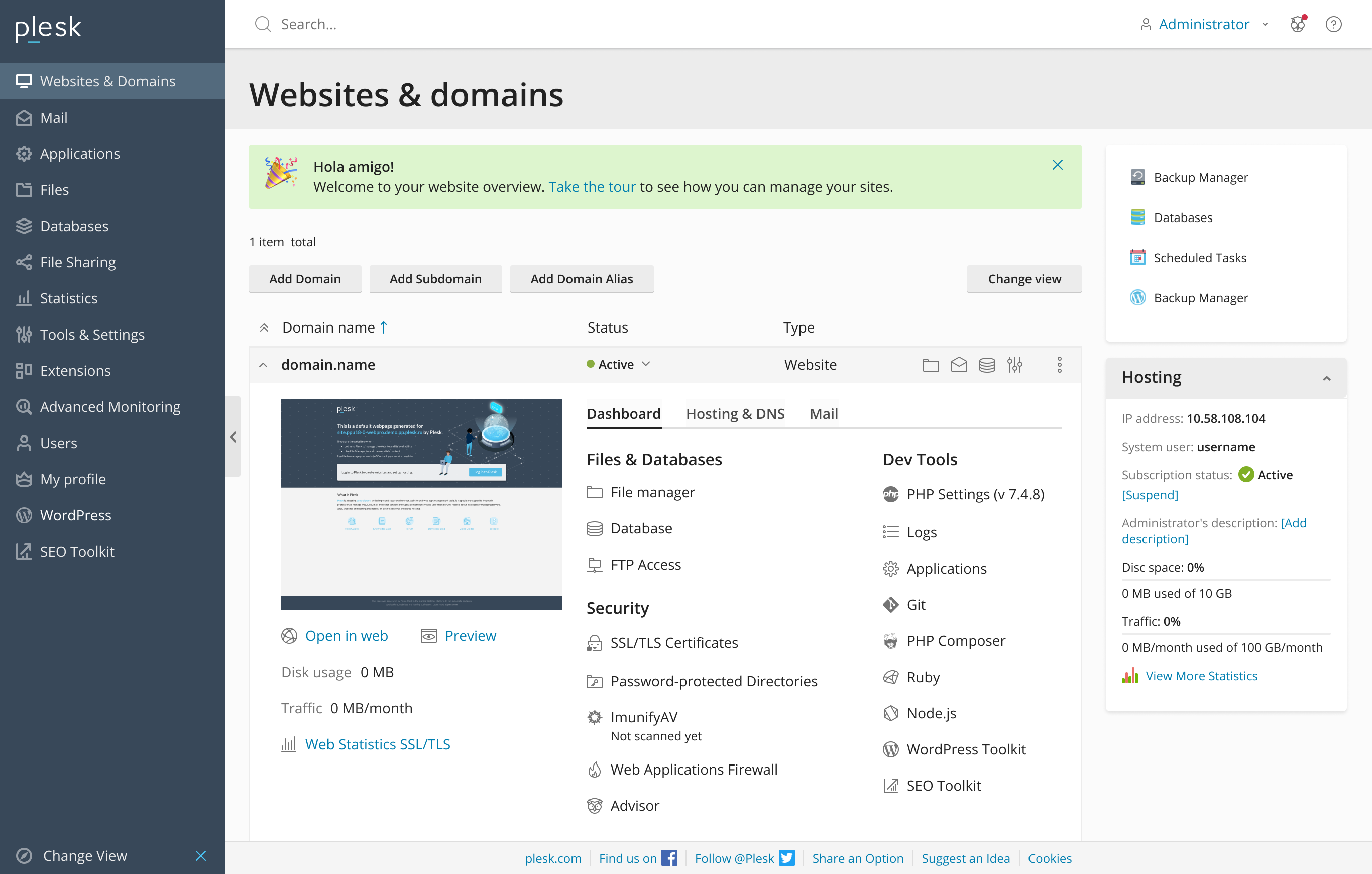The height and width of the screenshot is (874, 1372).
Task: Collapse the domain.name row
Action: point(263,365)
